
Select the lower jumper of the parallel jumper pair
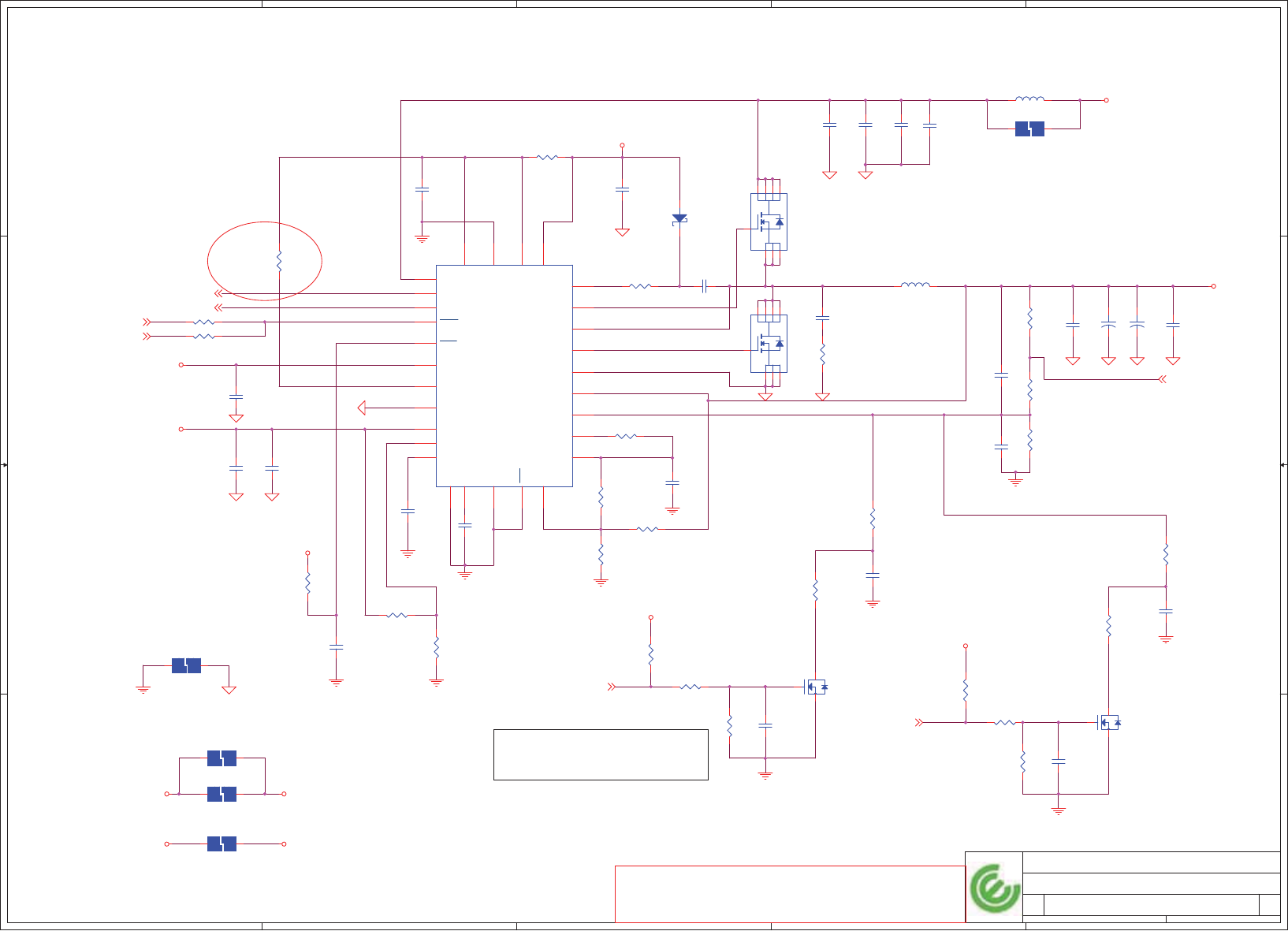pos(221,794)
